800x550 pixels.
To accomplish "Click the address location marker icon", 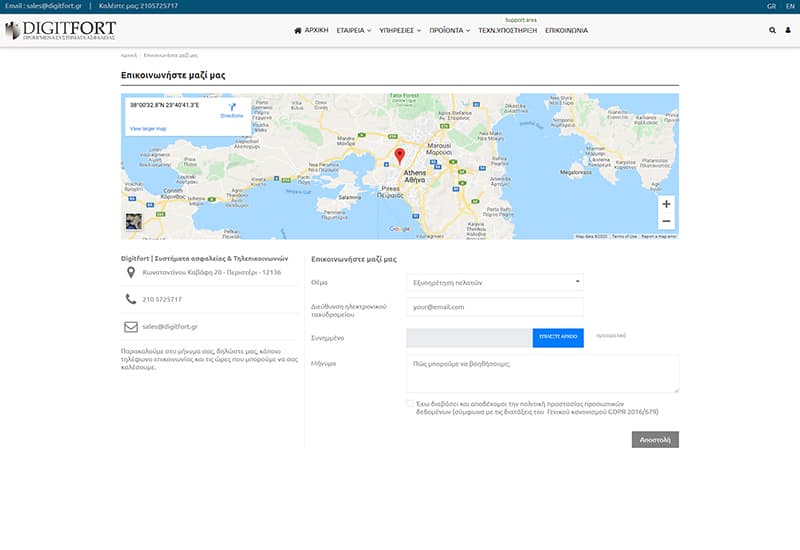I will [131, 272].
